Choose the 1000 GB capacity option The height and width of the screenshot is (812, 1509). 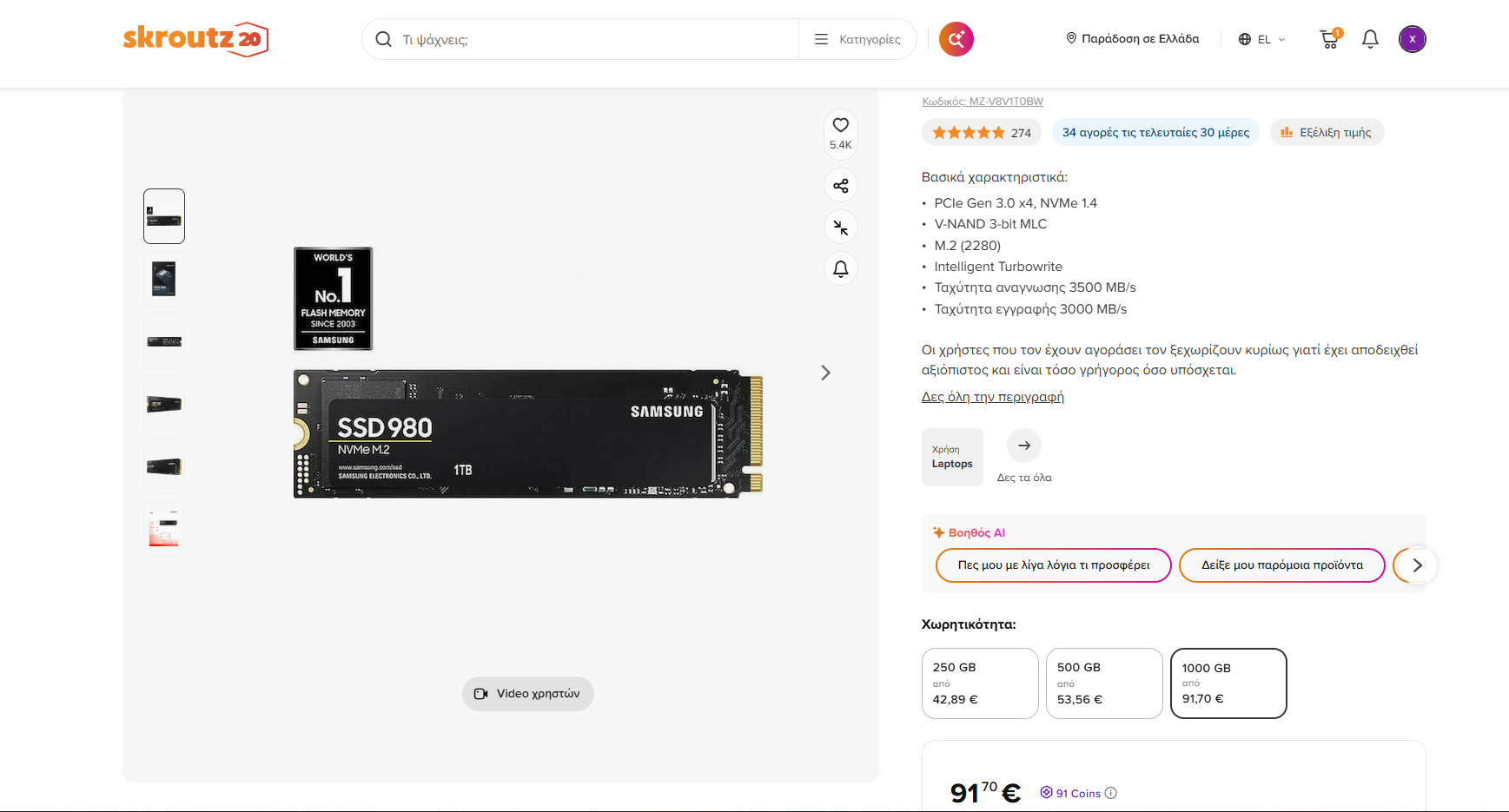click(x=1228, y=683)
